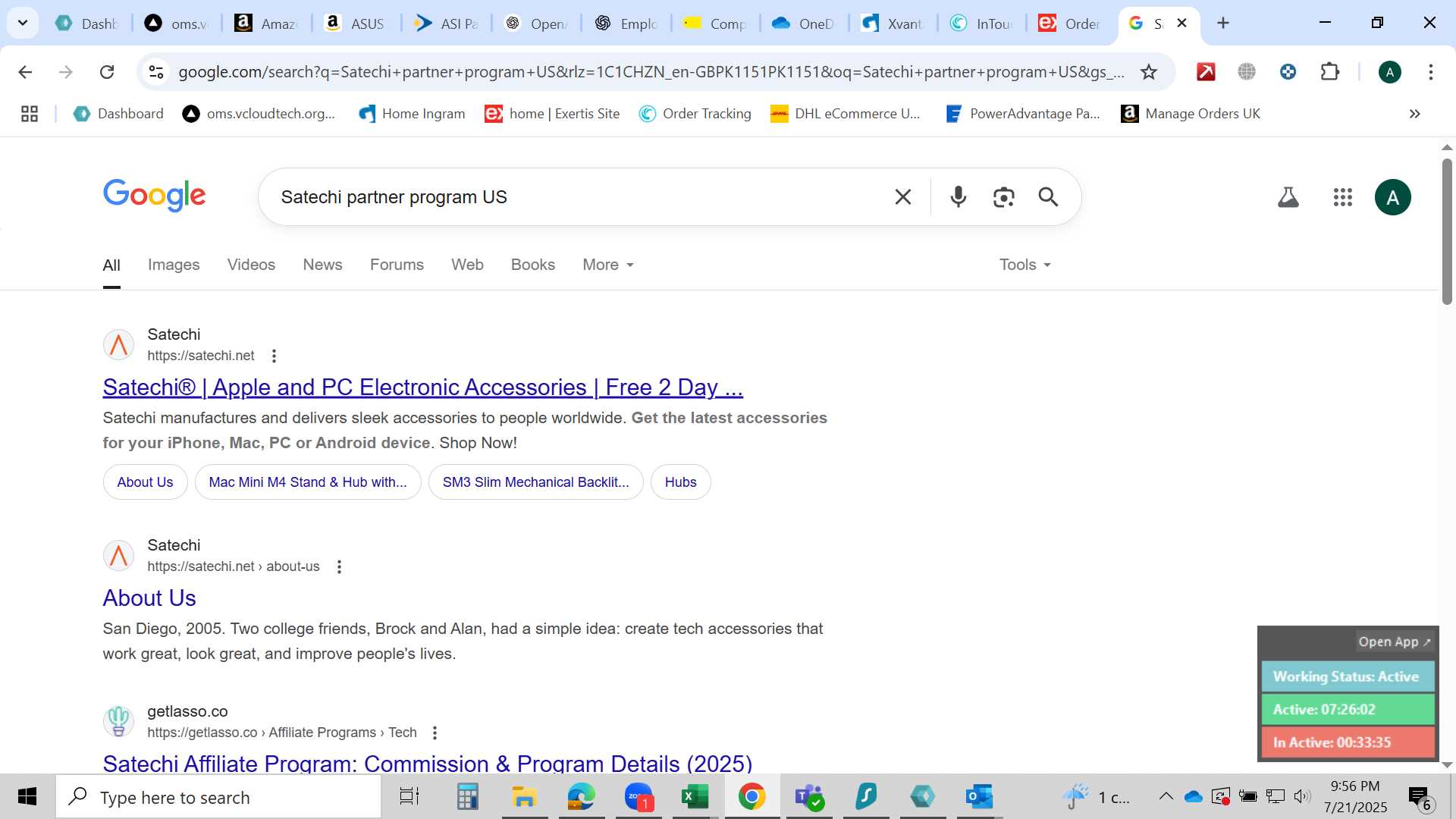Viewport: 1456px width, 819px height.
Task: Open Outlook from the taskbar
Action: (979, 797)
